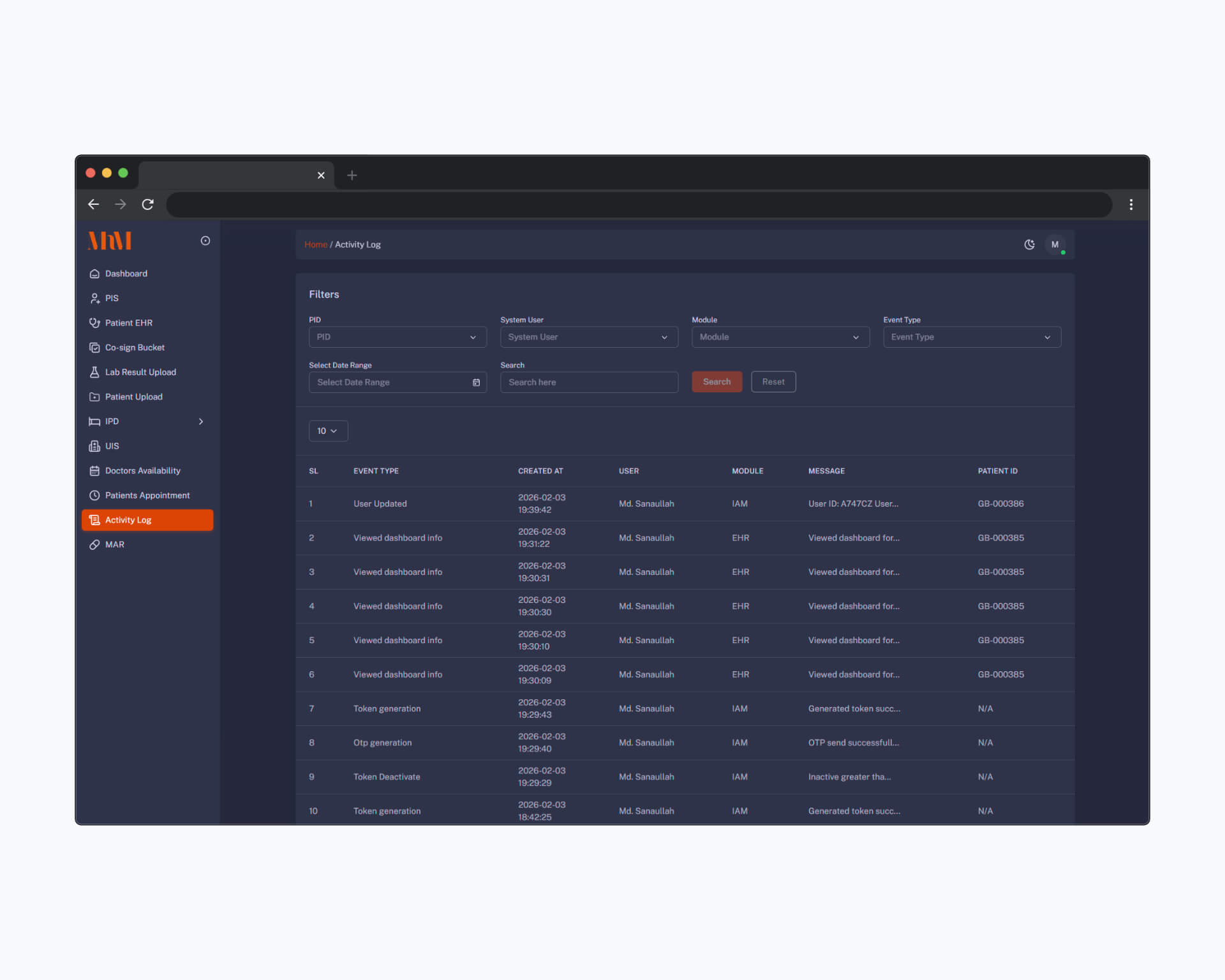Open Dashboard from the sidebar
This screenshot has width=1225, height=980.
point(126,274)
